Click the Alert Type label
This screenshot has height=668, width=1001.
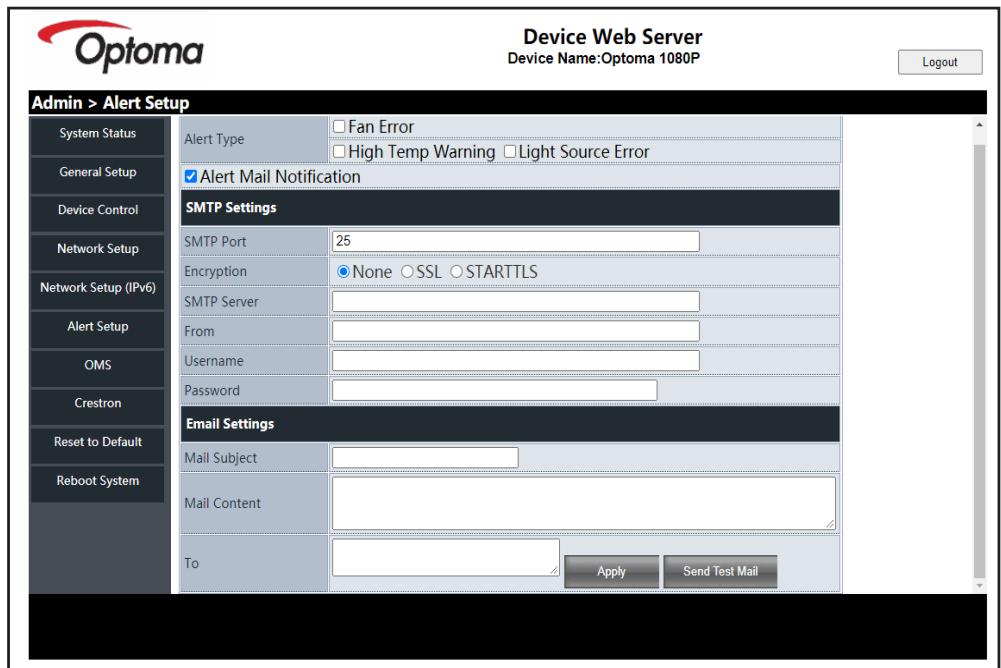click(x=214, y=139)
